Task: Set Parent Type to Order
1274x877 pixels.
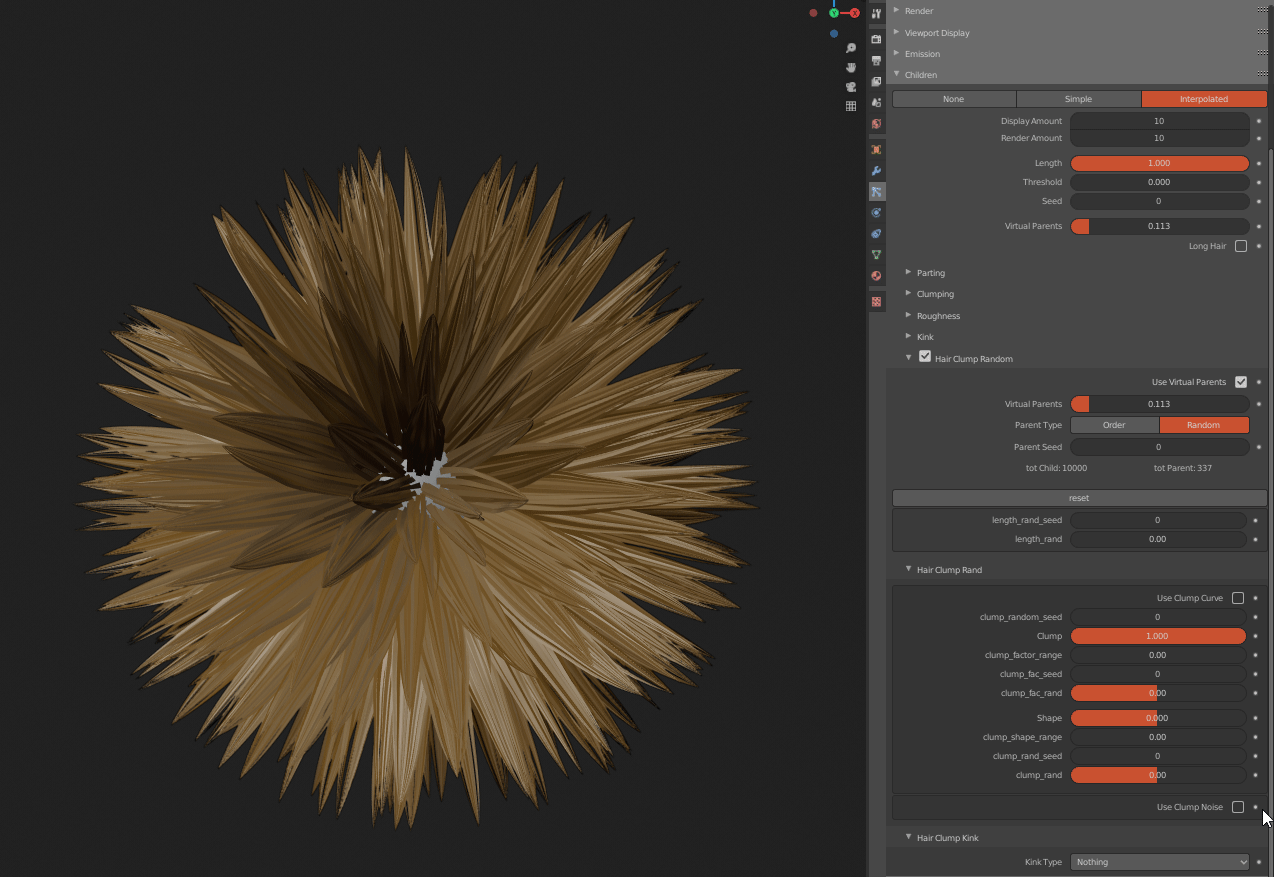Action: click(x=1114, y=425)
